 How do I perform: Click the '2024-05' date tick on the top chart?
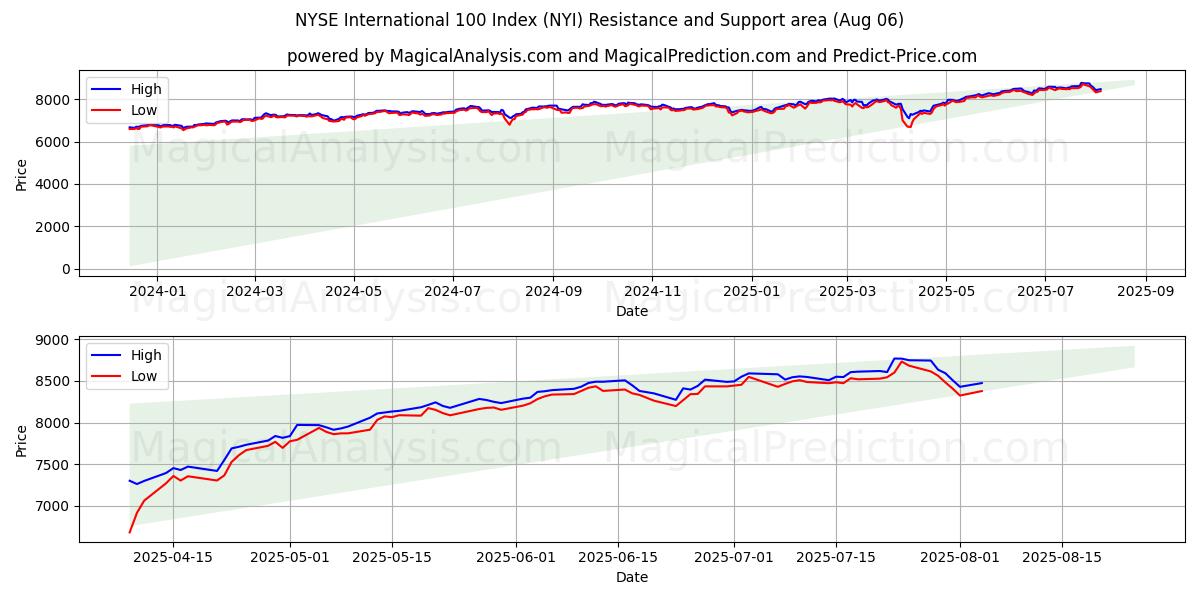[x=354, y=291]
